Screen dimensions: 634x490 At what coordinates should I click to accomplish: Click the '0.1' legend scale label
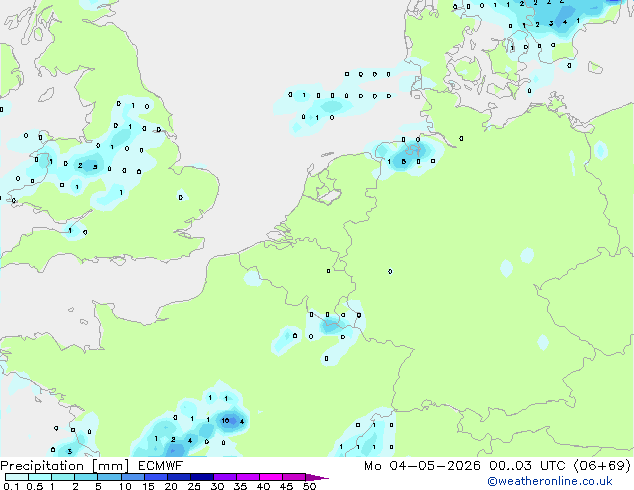point(11,486)
